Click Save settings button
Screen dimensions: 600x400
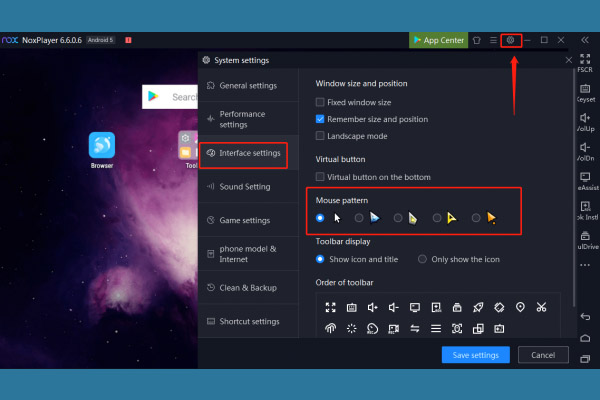[476, 355]
